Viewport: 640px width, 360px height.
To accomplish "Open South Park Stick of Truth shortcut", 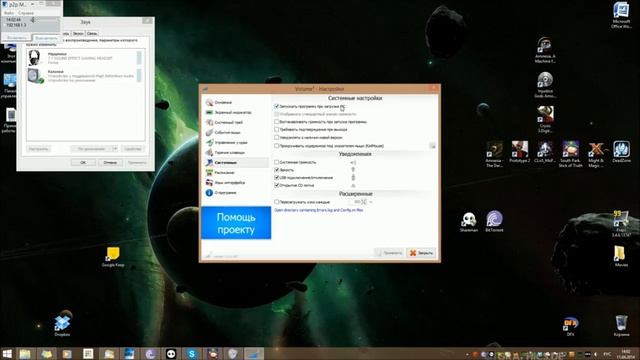I will pos(570,154).
